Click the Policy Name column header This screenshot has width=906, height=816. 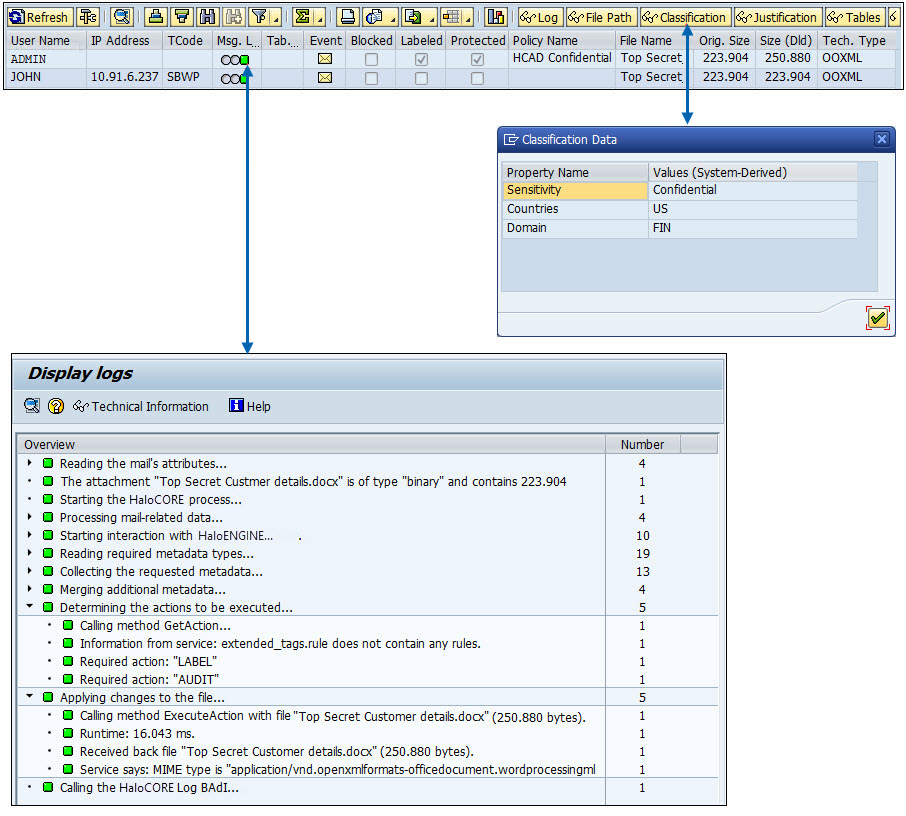(x=561, y=40)
